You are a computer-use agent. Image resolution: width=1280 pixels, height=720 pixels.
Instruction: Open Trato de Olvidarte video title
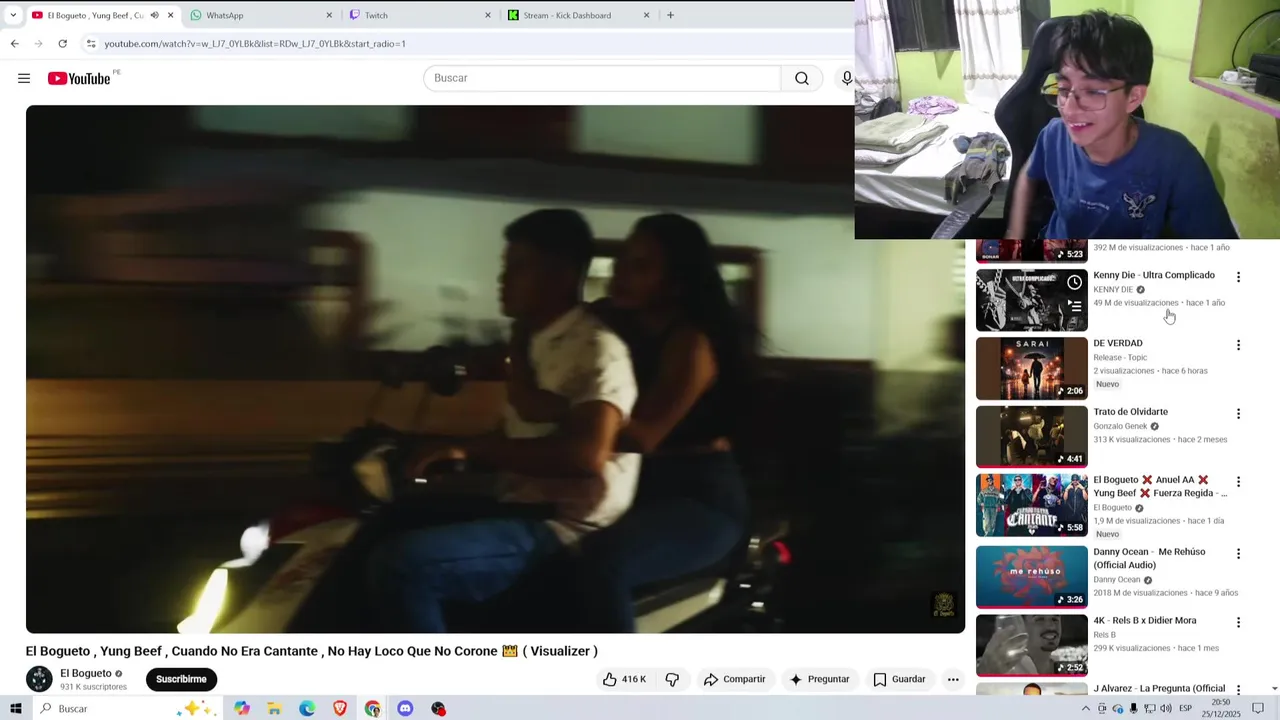[1130, 412]
